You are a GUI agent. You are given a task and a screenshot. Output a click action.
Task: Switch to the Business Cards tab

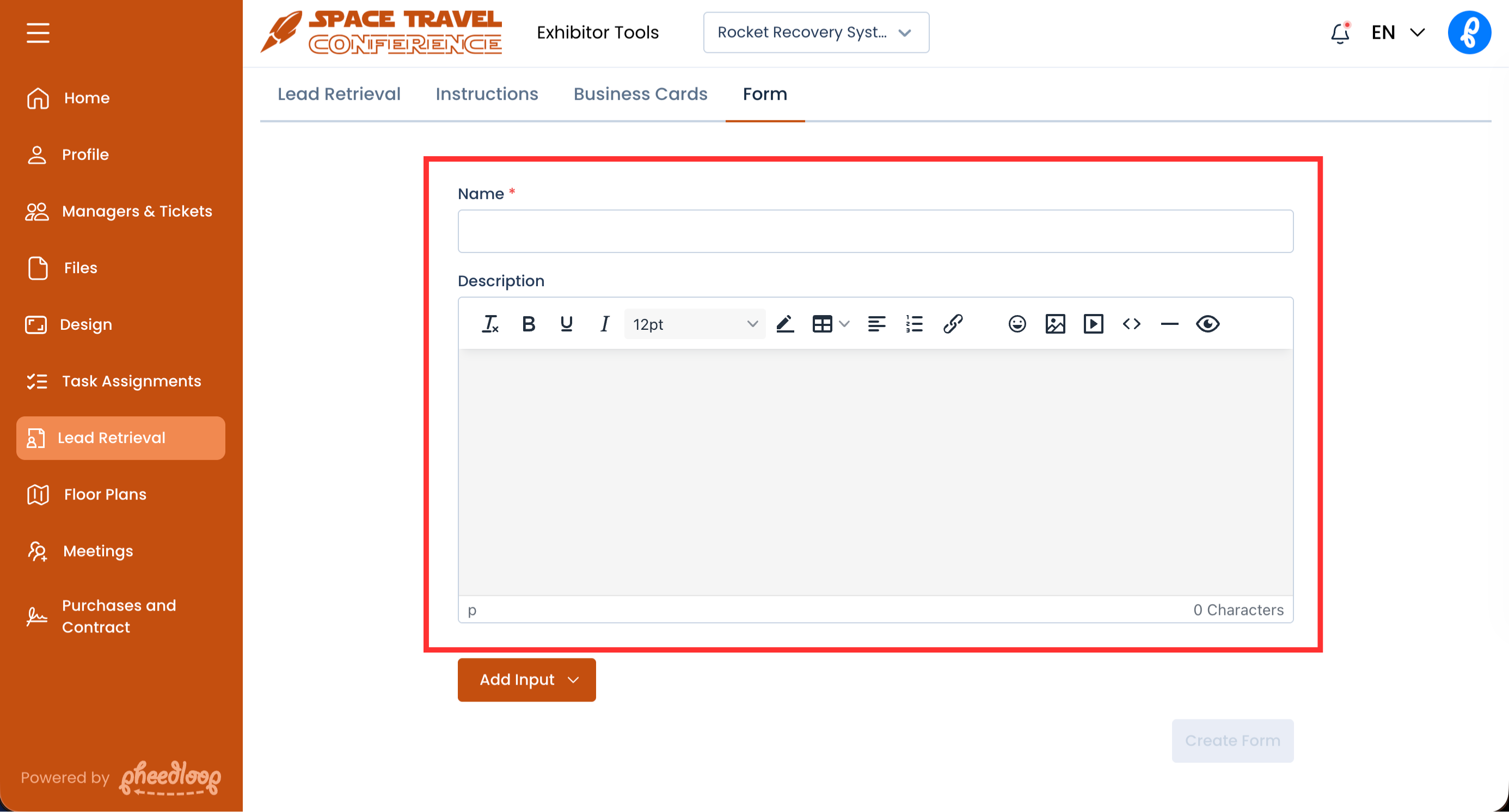point(640,94)
